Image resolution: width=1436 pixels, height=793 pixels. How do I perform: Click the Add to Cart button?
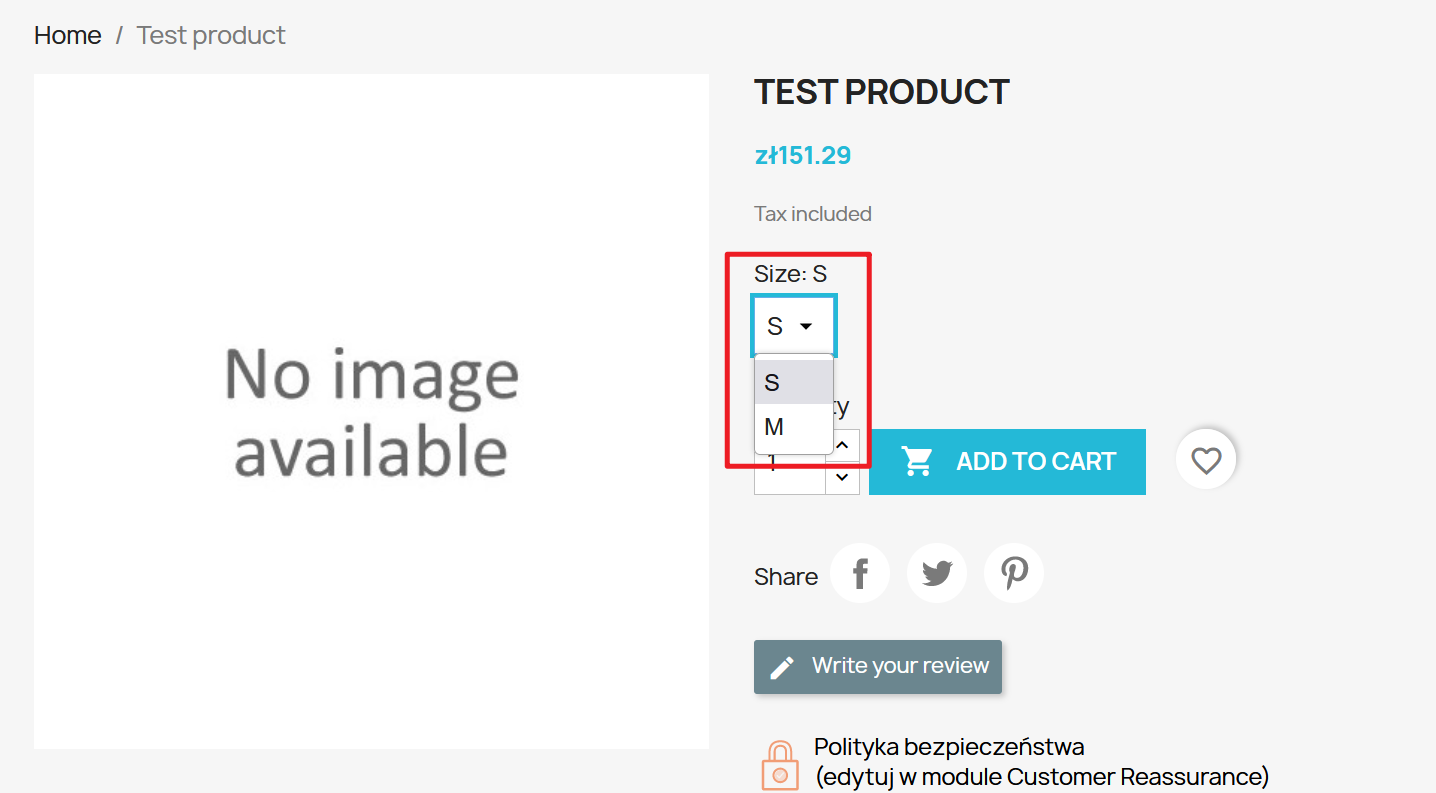(1007, 462)
